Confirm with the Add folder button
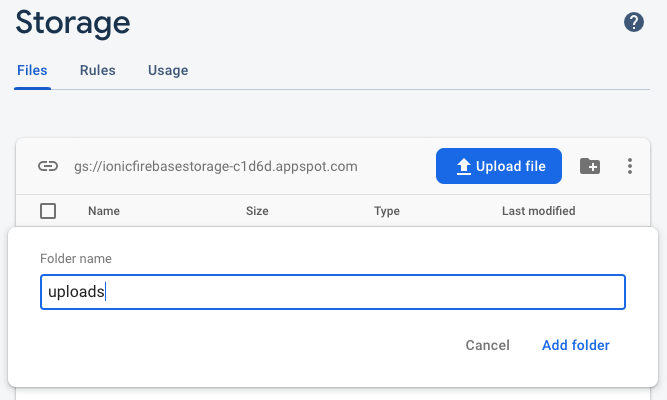667x400 pixels. point(576,345)
